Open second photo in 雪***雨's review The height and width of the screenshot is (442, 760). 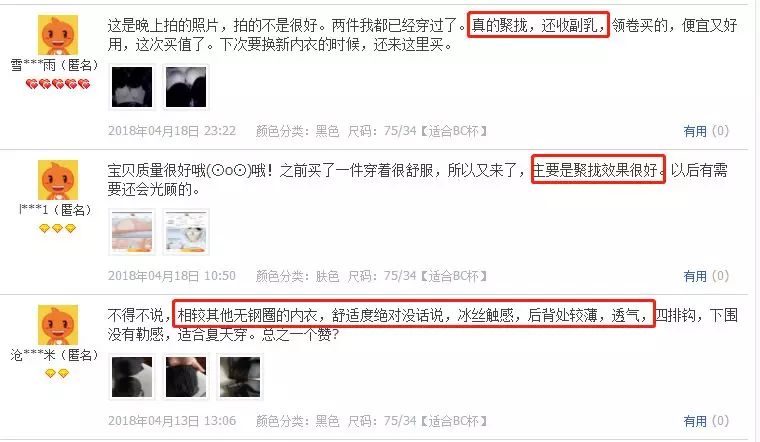tap(186, 87)
